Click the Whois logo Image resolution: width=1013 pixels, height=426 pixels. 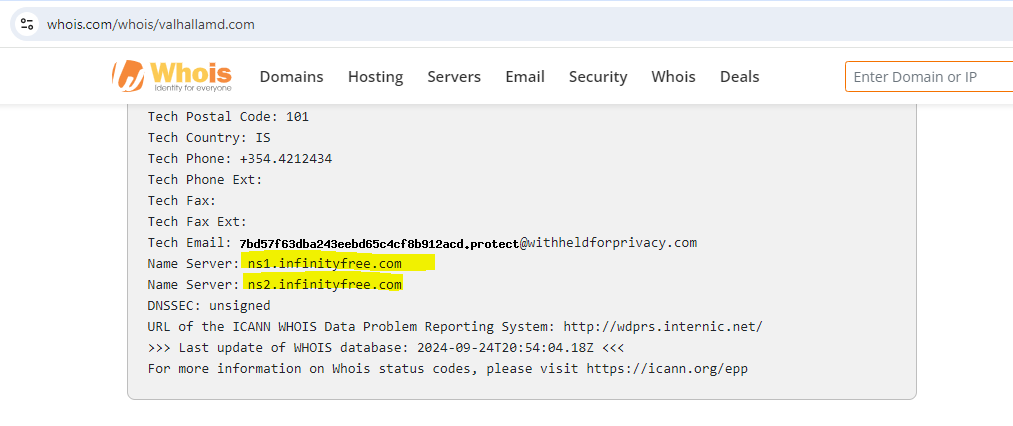pos(172,76)
